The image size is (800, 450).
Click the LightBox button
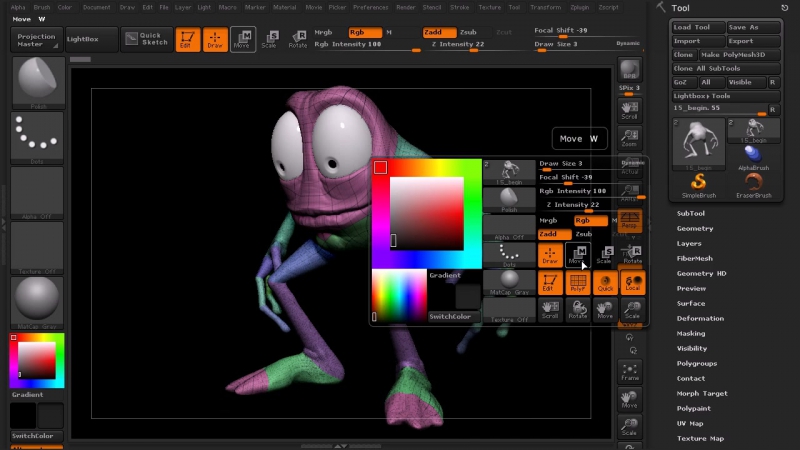pos(91,39)
